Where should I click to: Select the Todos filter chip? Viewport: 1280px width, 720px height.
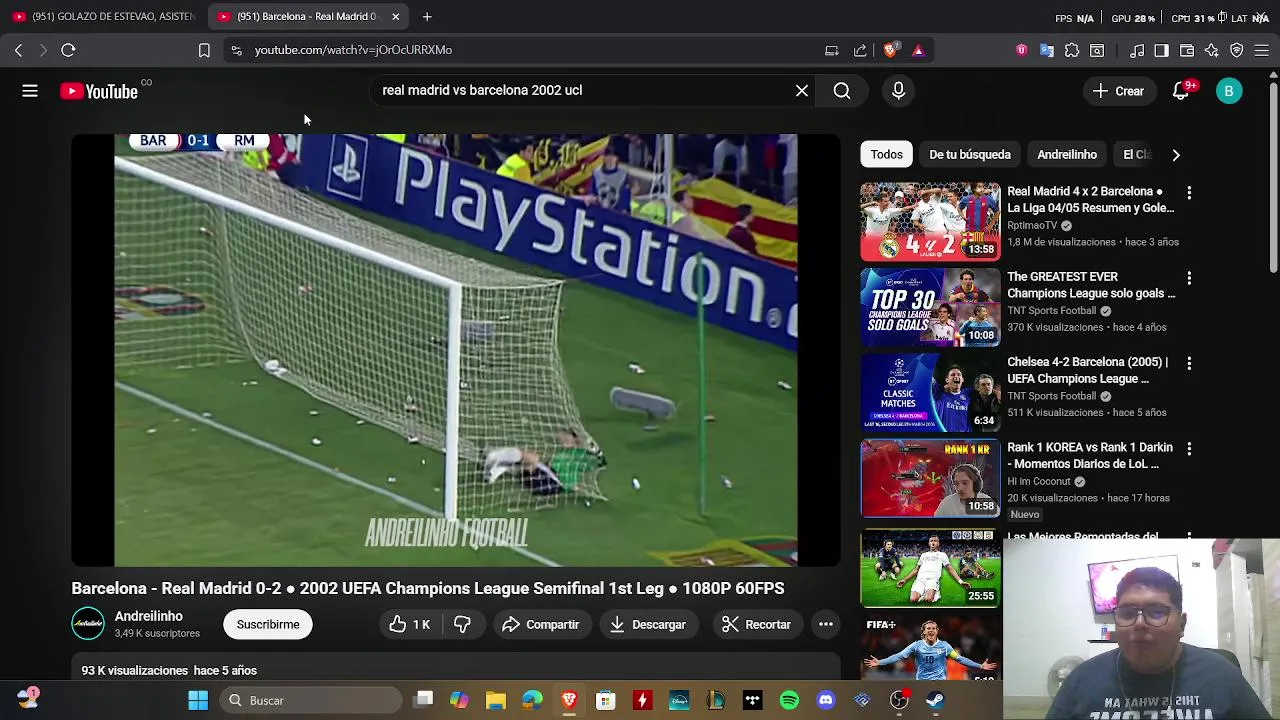click(x=886, y=154)
